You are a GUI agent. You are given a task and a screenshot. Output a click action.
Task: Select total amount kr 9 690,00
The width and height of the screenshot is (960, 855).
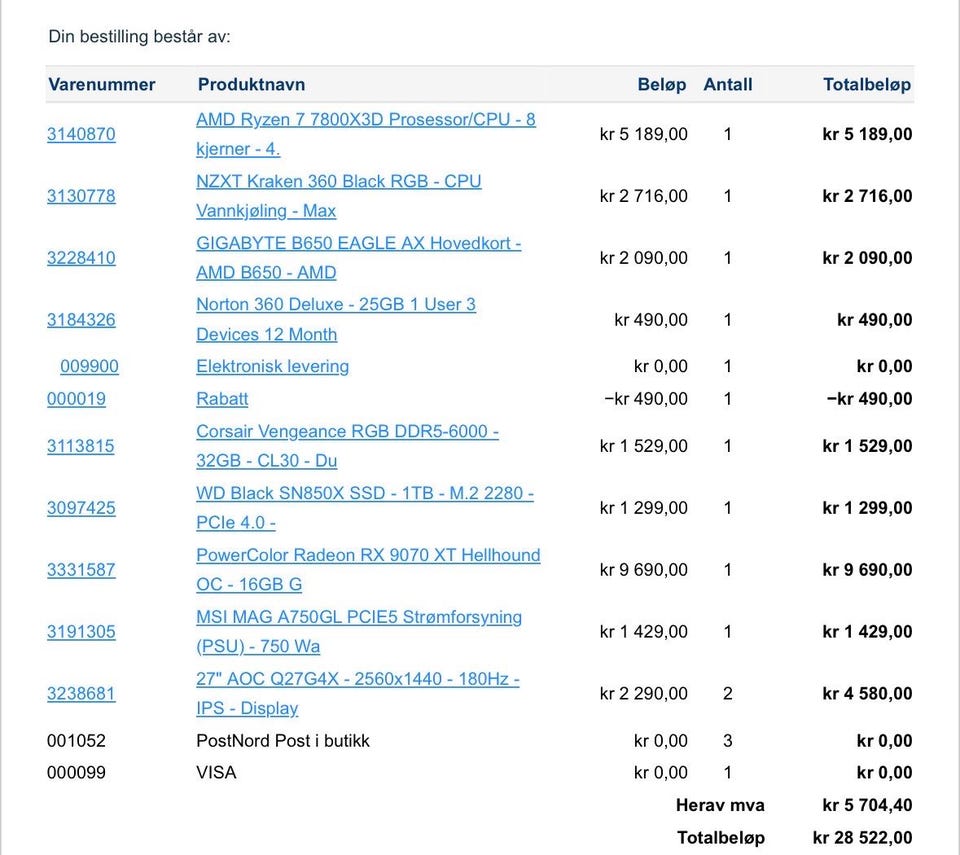867,570
